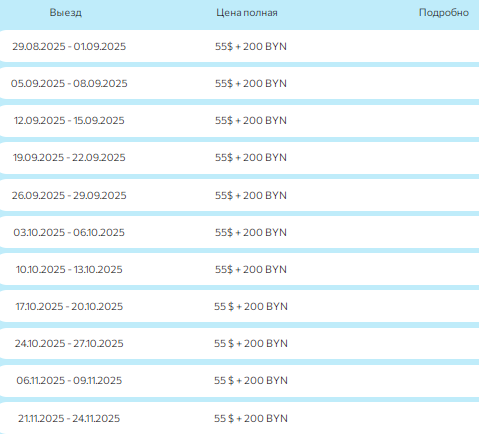Pick the 06.11.2025 - 09.11.2025 departure row
The height and width of the screenshot is (434, 479).
click(239, 380)
